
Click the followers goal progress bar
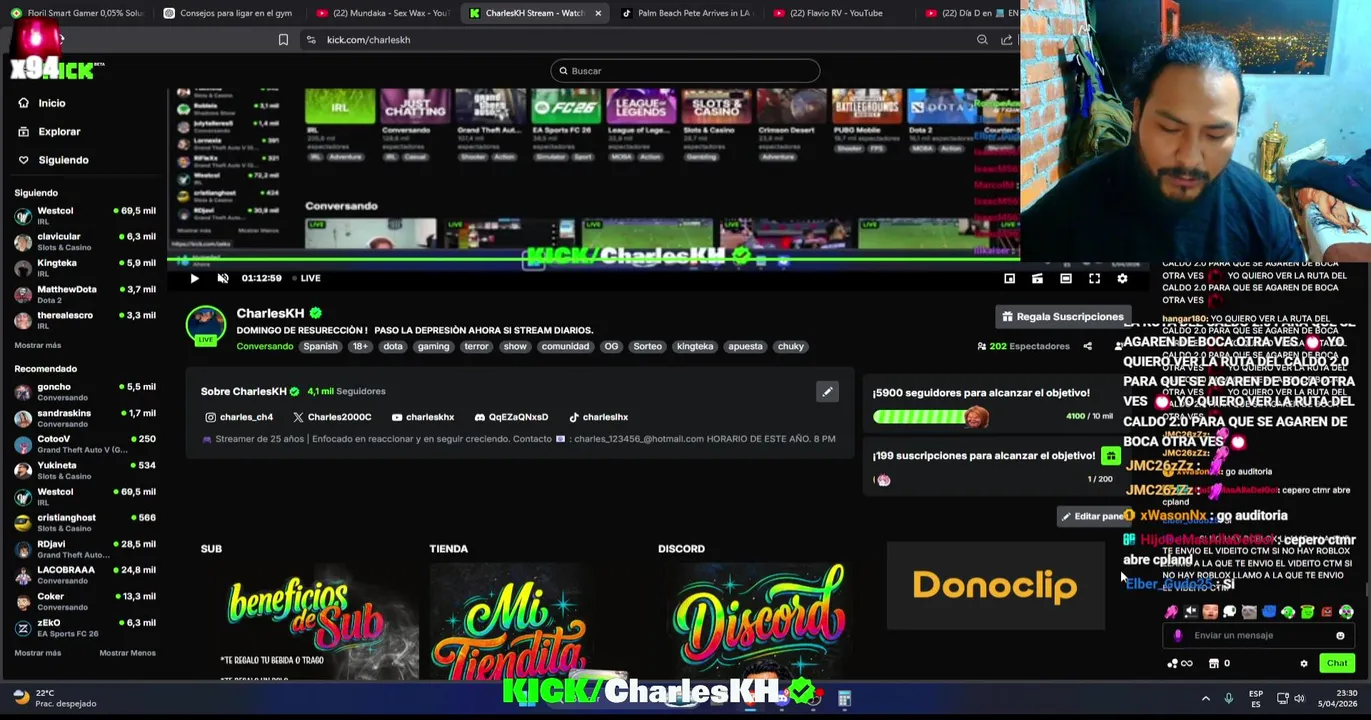(931, 416)
